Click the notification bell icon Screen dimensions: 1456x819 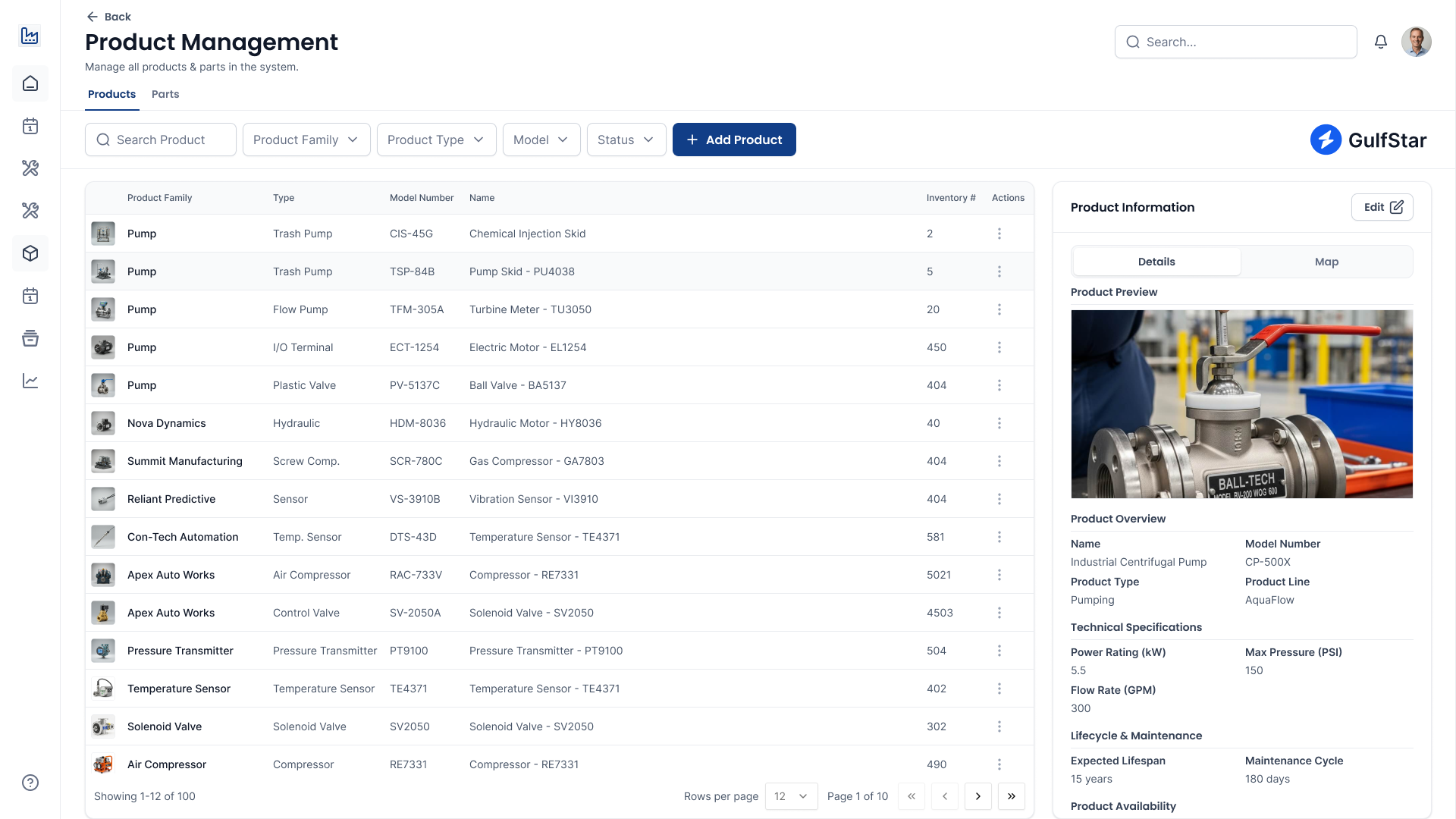[1381, 42]
